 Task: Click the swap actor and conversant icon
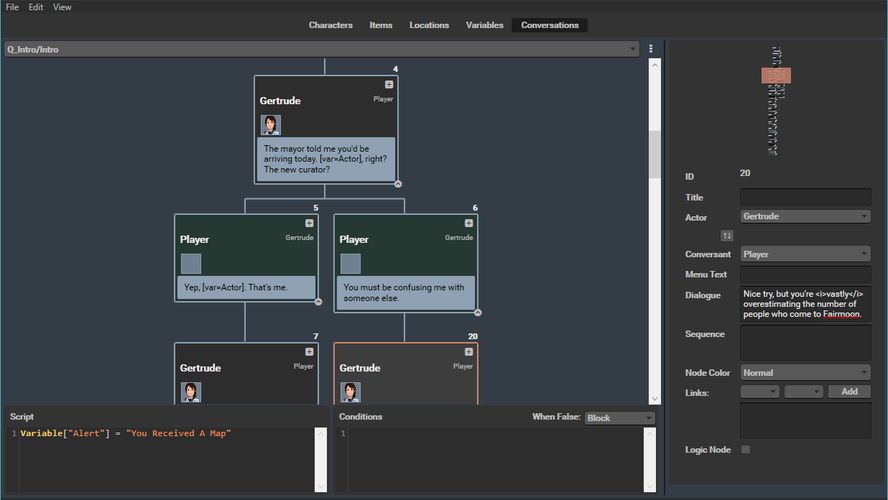point(727,235)
